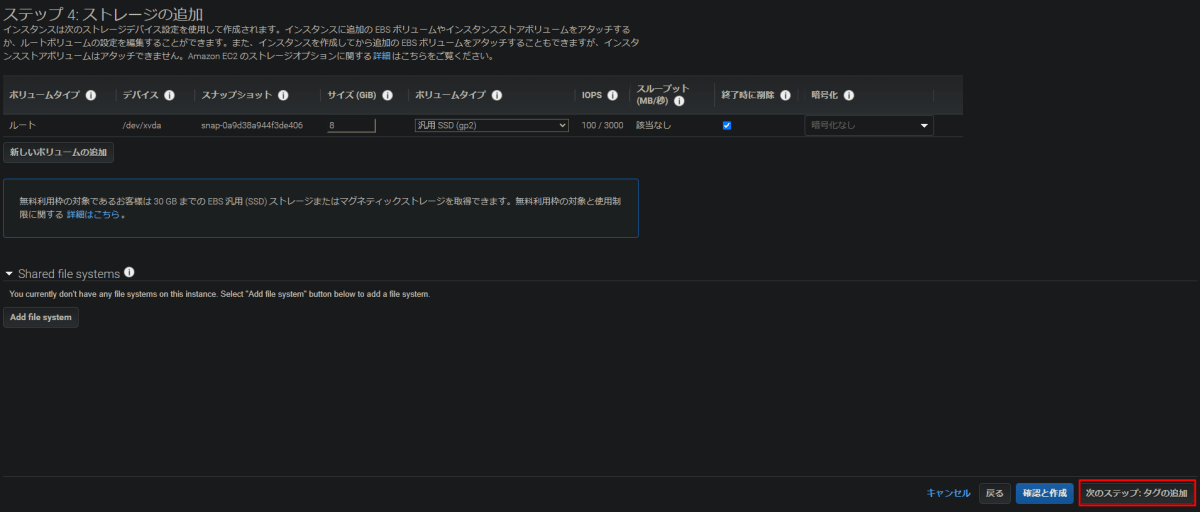Click the 新しいボリュームの追加 button
This screenshot has height=512, width=1200.
coord(58,152)
